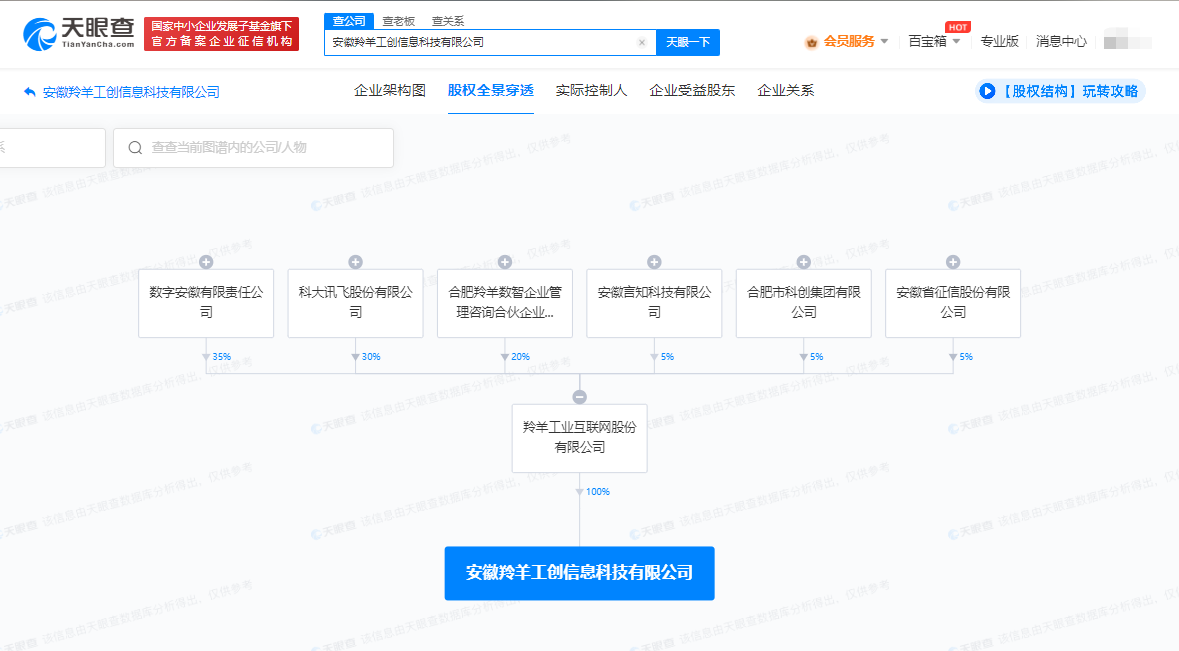Screen dimensions: 1179x651
Task: Click the 天眼一下 search button
Action: click(x=688, y=43)
